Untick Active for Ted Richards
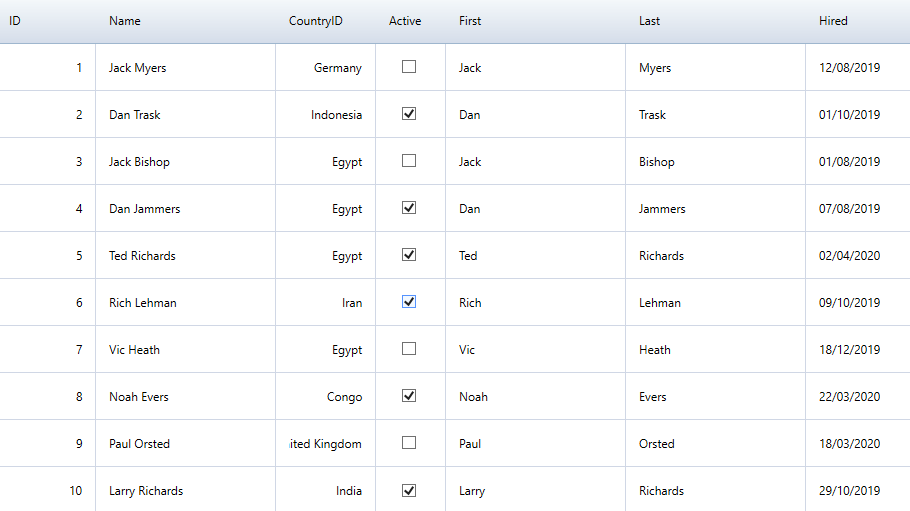Screen dimensions: 910x511 pyautogui.click(x=409, y=255)
